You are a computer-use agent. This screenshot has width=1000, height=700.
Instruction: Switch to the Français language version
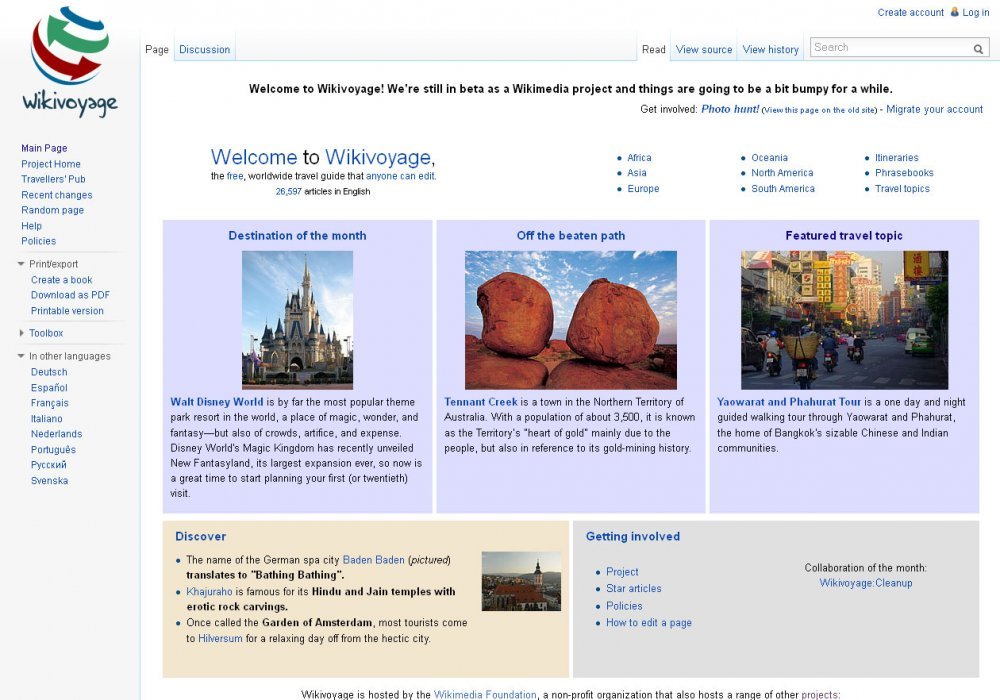pyautogui.click(x=49, y=403)
